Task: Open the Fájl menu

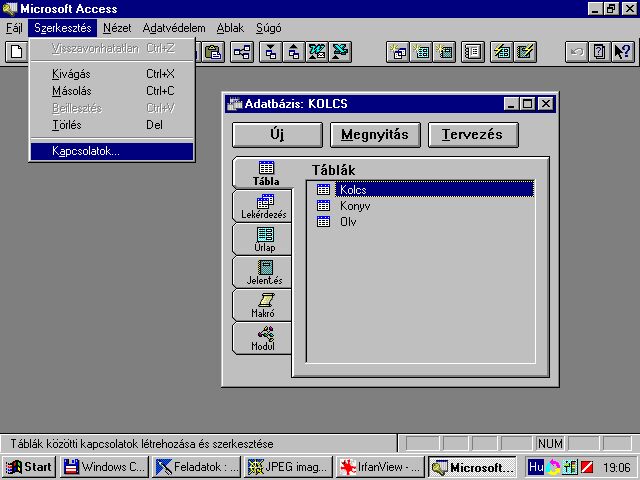Action: (x=14, y=28)
